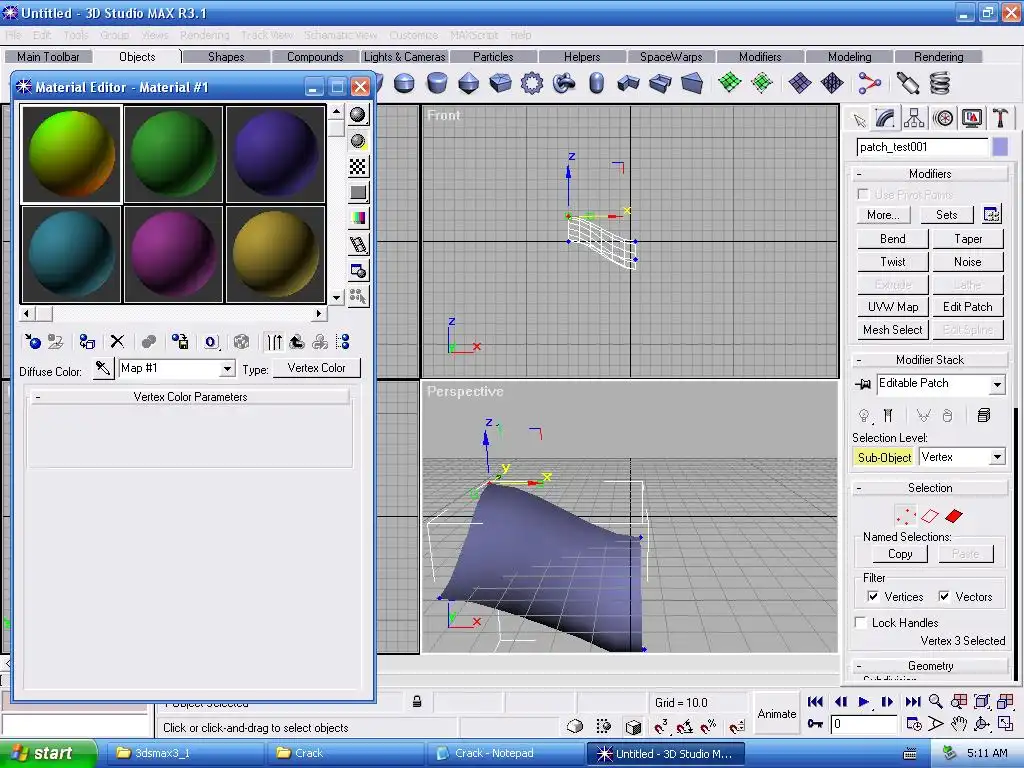1024x768 pixels.
Task: Click Reset Map X icon in Material Editor
Action: 117,342
